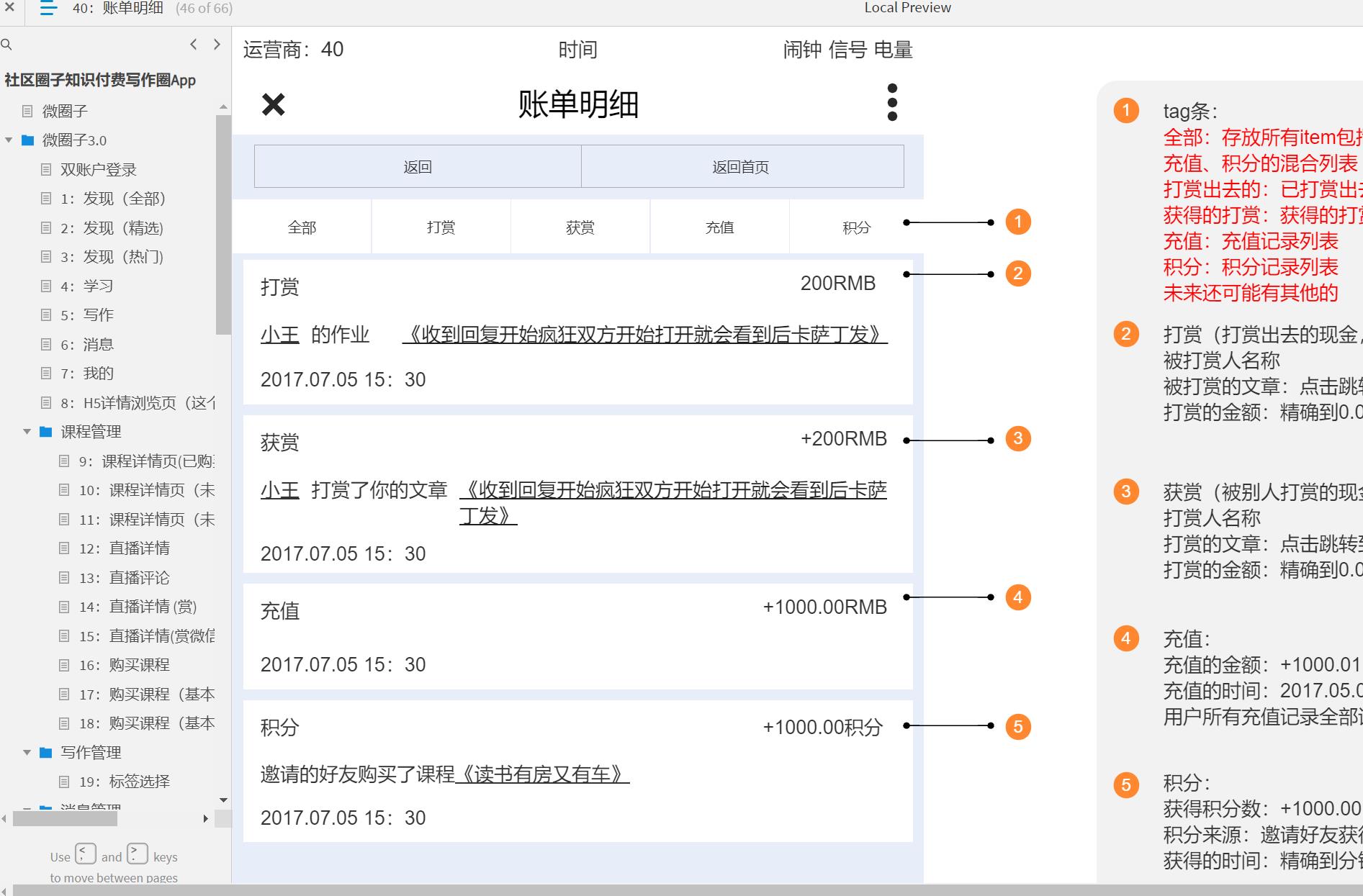Open 《读书有房又有车》 course link
The height and width of the screenshot is (896, 1363).
pos(543,774)
